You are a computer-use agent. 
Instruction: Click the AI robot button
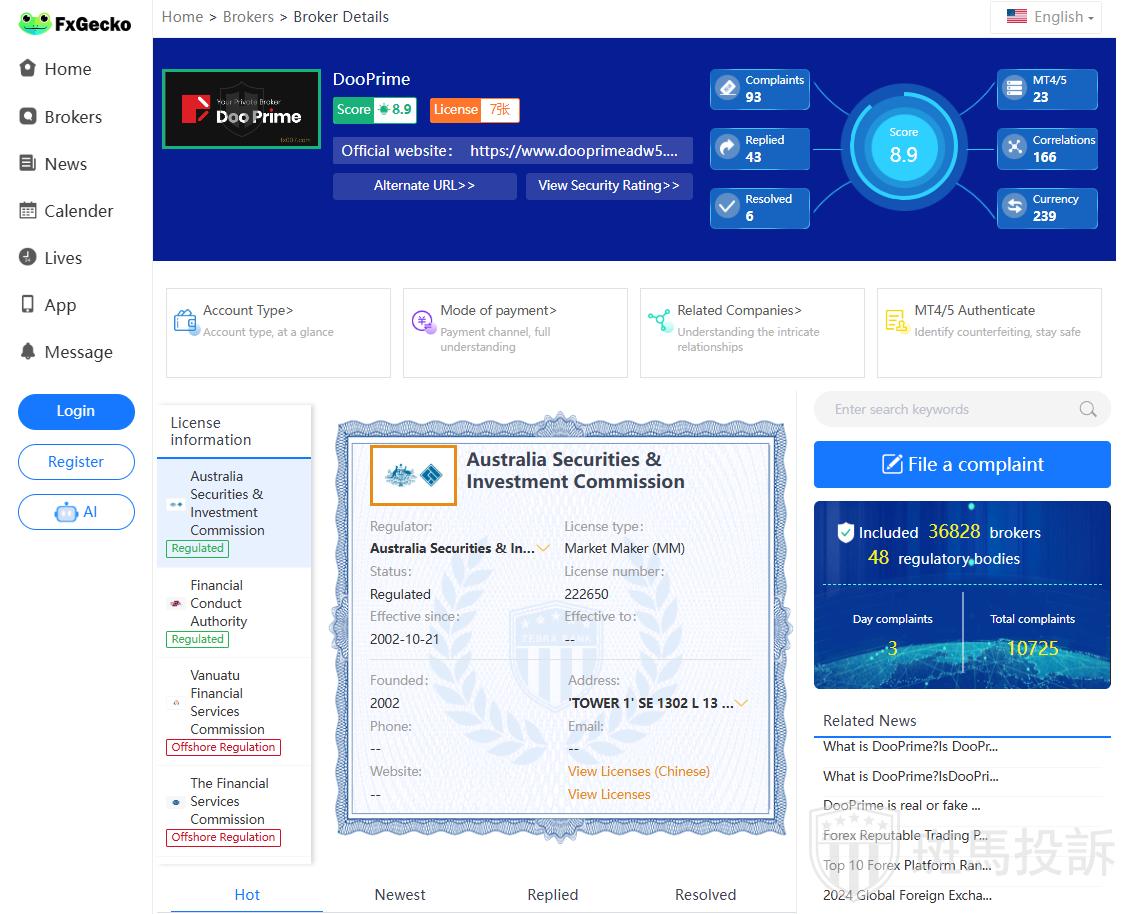coord(76,512)
